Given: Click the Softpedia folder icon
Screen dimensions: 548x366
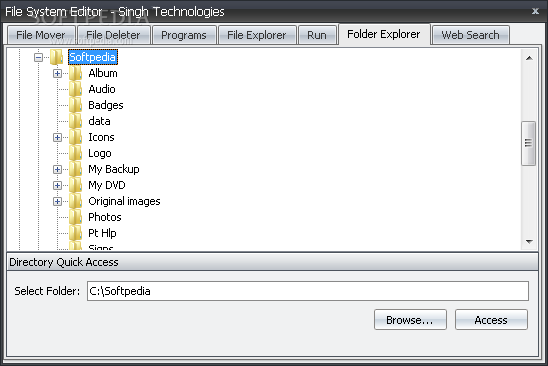Looking at the screenshot, I should [56, 57].
